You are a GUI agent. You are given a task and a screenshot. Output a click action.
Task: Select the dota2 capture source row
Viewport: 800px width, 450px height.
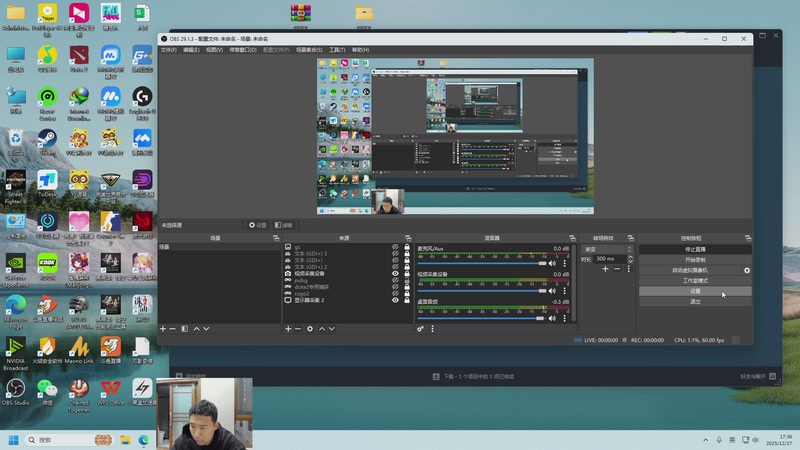click(x=347, y=287)
